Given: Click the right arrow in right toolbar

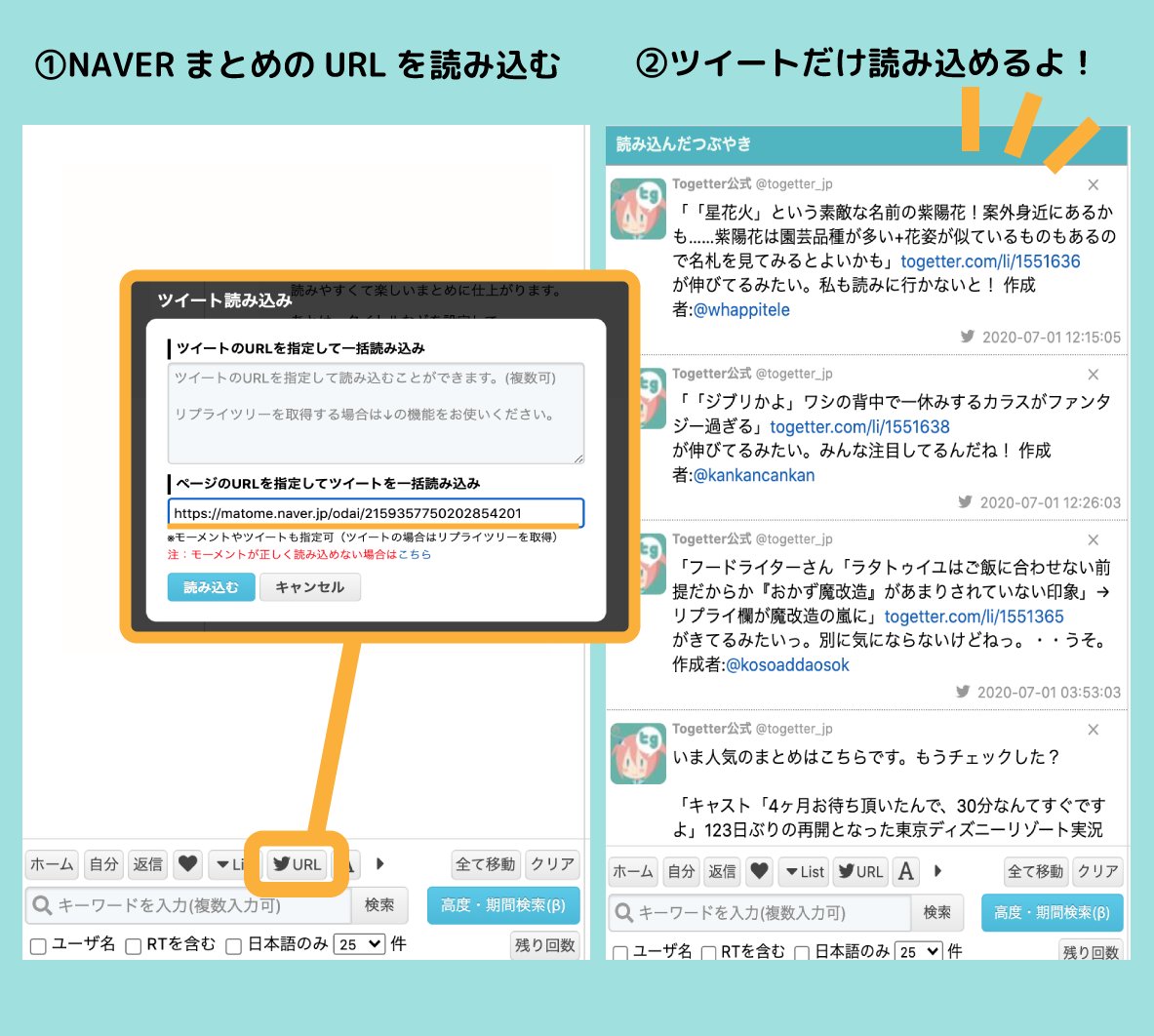Looking at the screenshot, I should coord(937,871).
